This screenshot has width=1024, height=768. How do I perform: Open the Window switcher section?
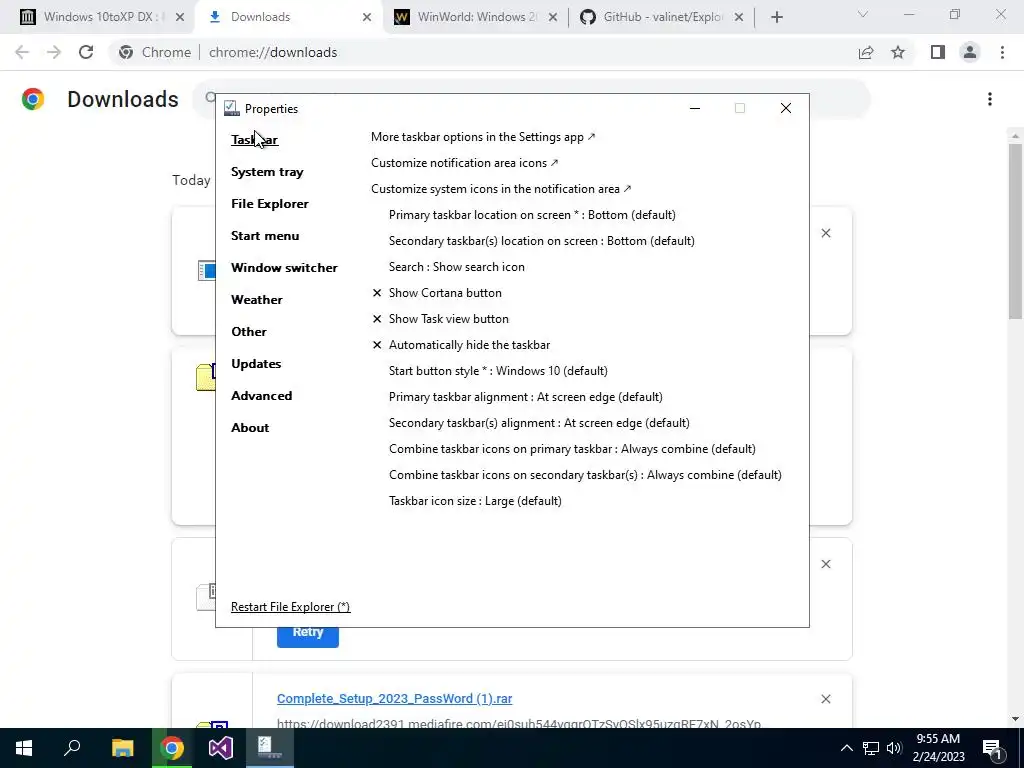(284, 268)
